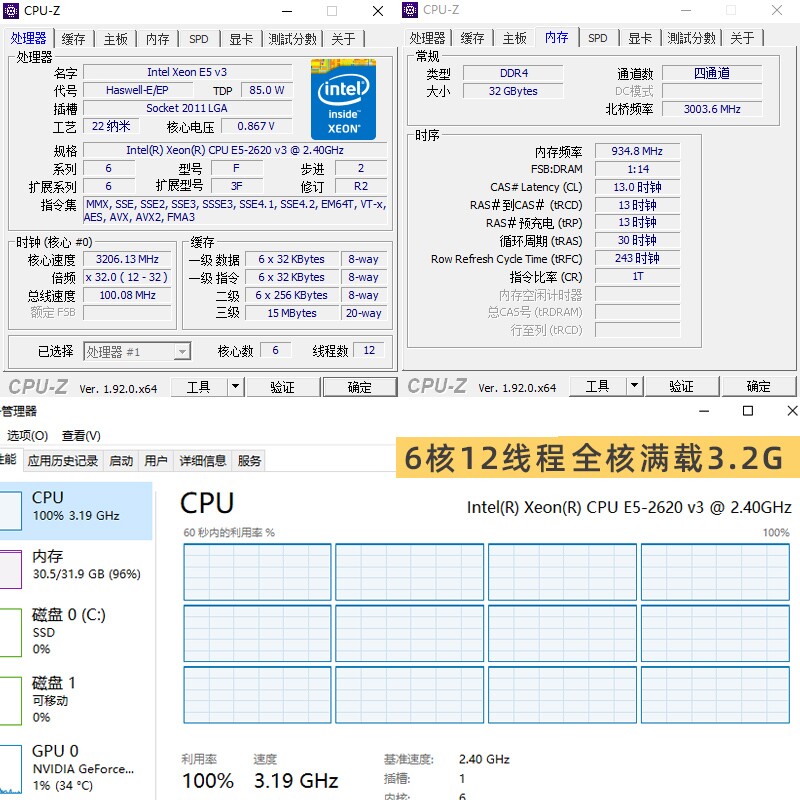Viewport: 800px width, 800px height.
Task: Select 磁盘 0 (C:) SSD sidebar item
Action: pos(76,632)
